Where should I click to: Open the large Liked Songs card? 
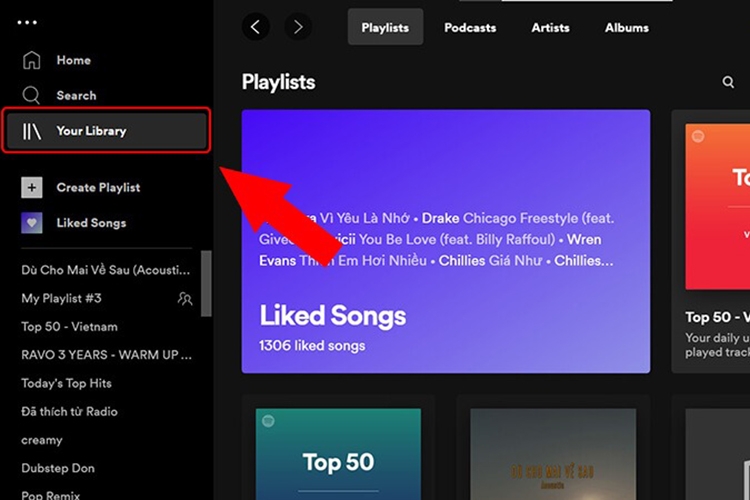tap(446, 242)
